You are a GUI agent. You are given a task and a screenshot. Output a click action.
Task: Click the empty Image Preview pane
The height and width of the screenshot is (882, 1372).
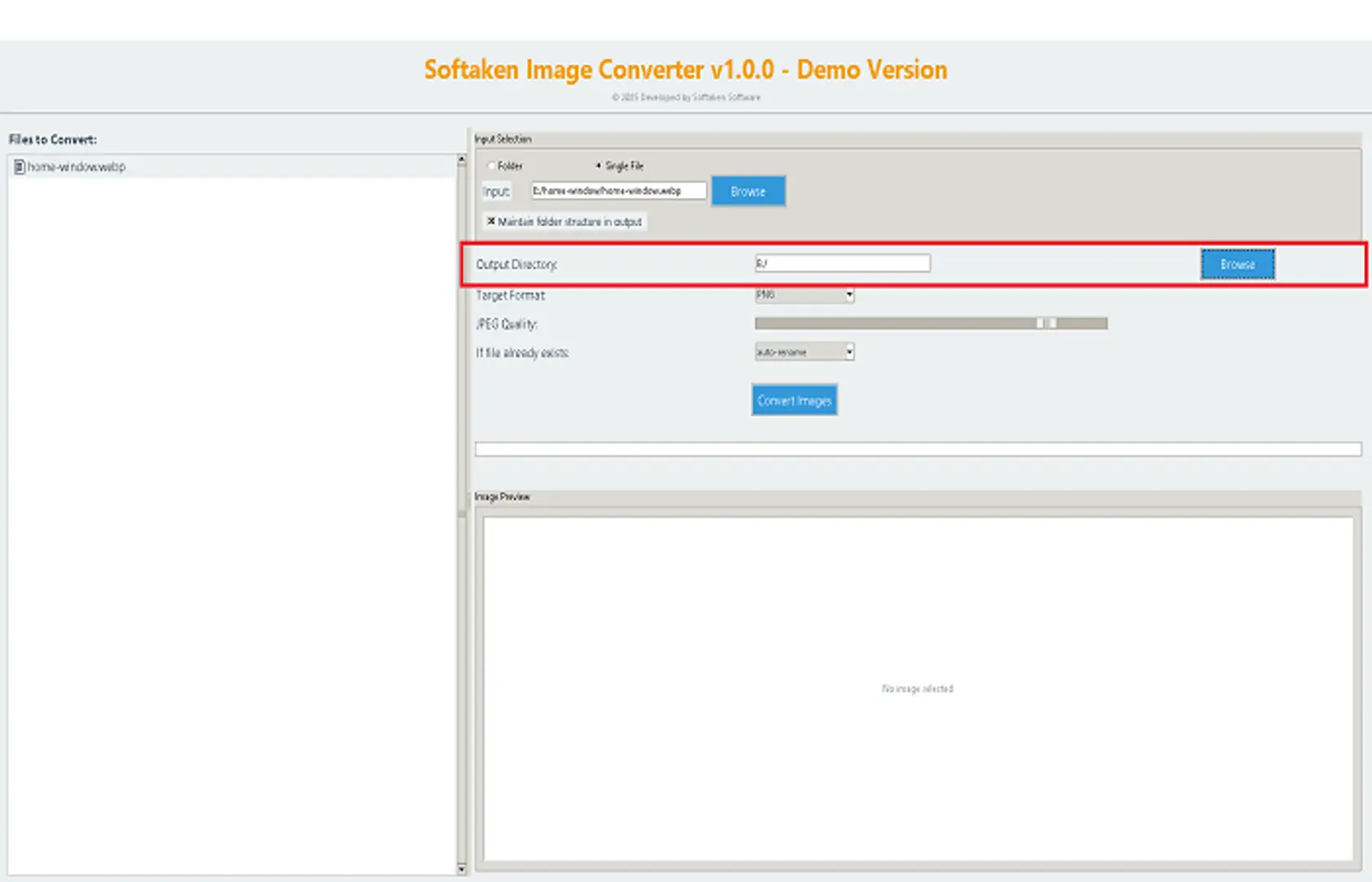point(918,688)
